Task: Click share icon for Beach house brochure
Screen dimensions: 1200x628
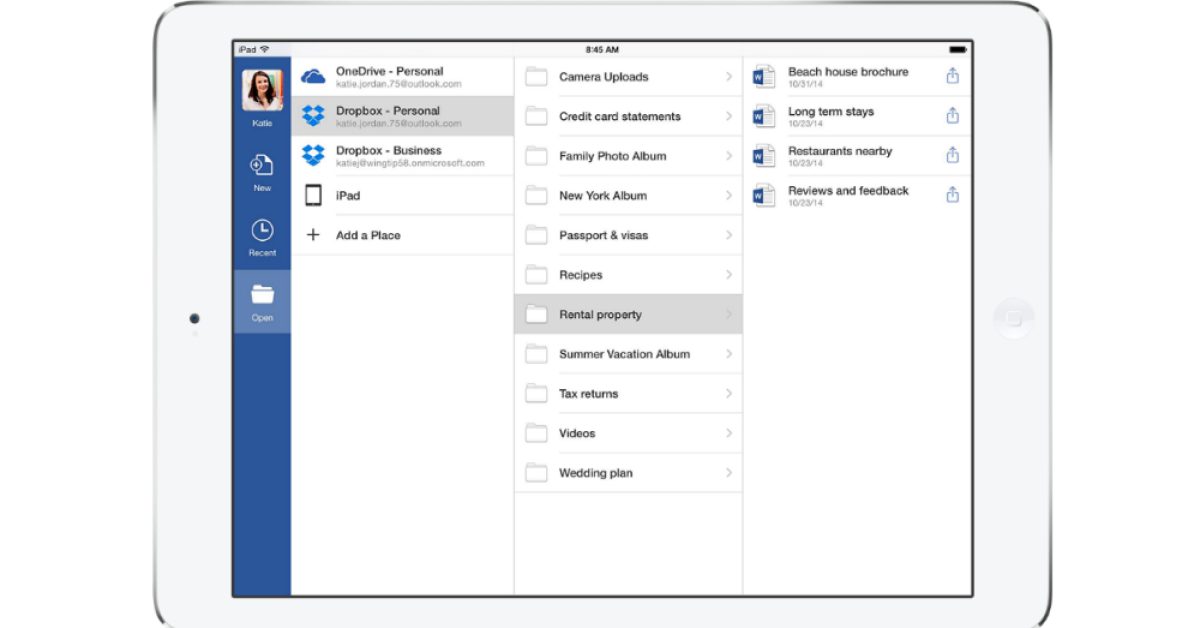Action: click(952, 76)
